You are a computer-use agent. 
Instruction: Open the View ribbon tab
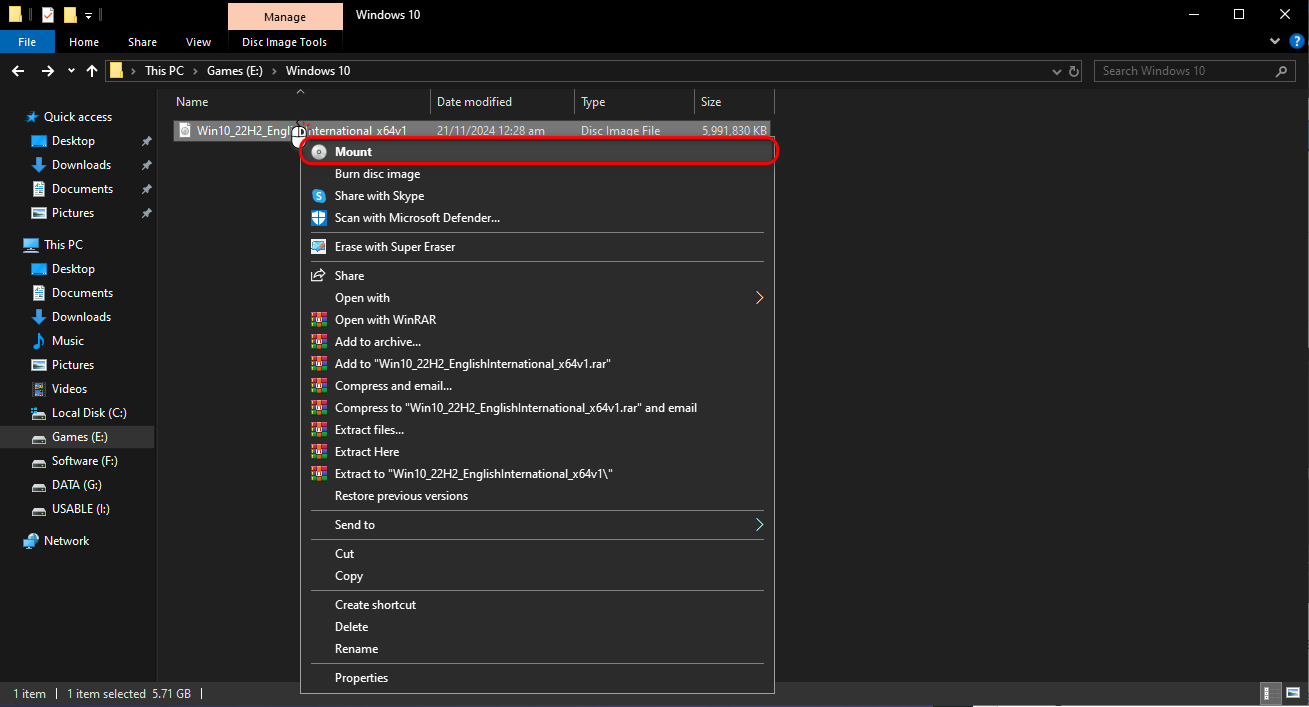pos(198,42)
